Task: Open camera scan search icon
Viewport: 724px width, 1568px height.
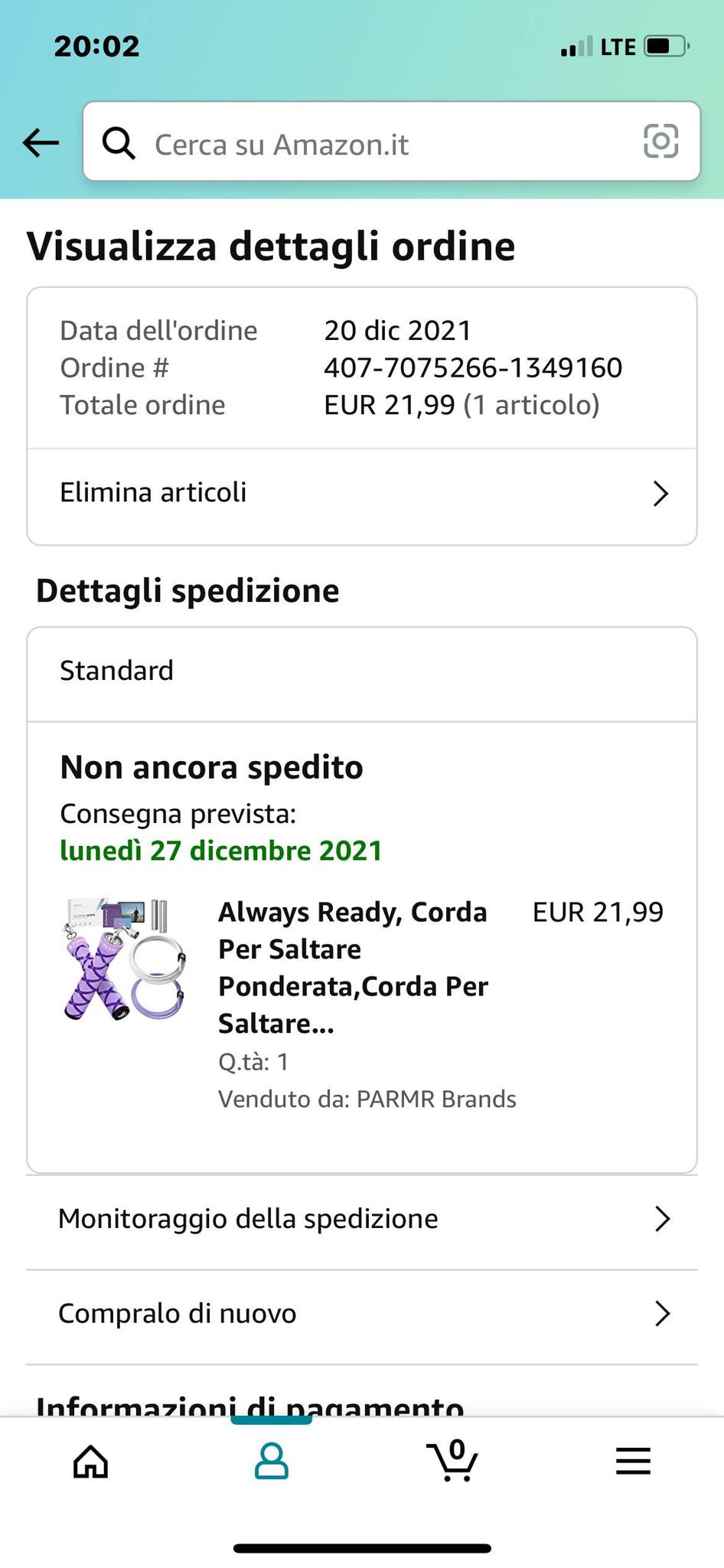Action: [x=660, y=142]
